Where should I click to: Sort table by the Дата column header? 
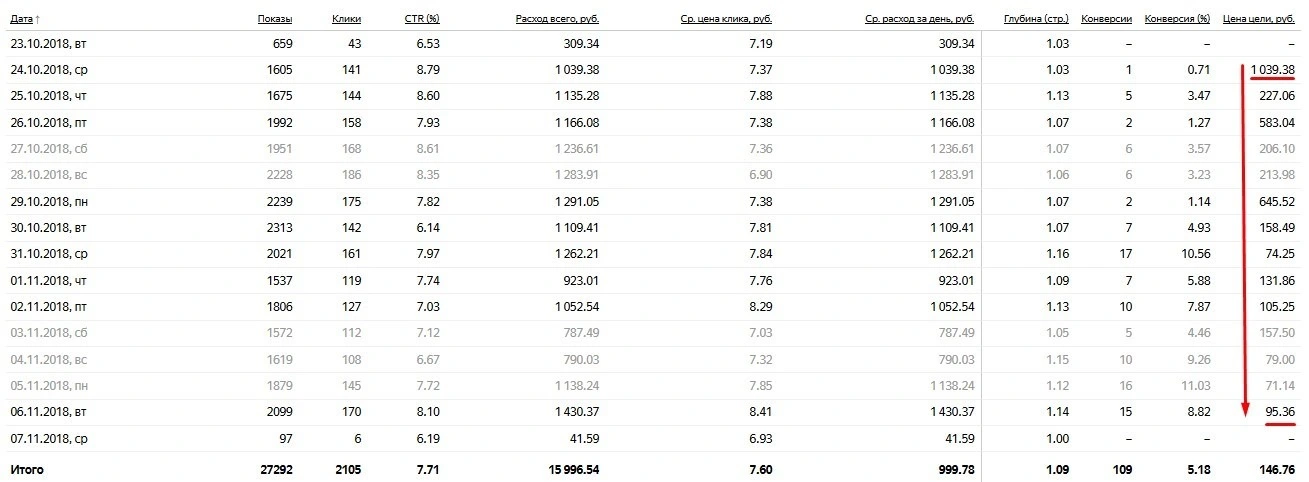point(21,18)
